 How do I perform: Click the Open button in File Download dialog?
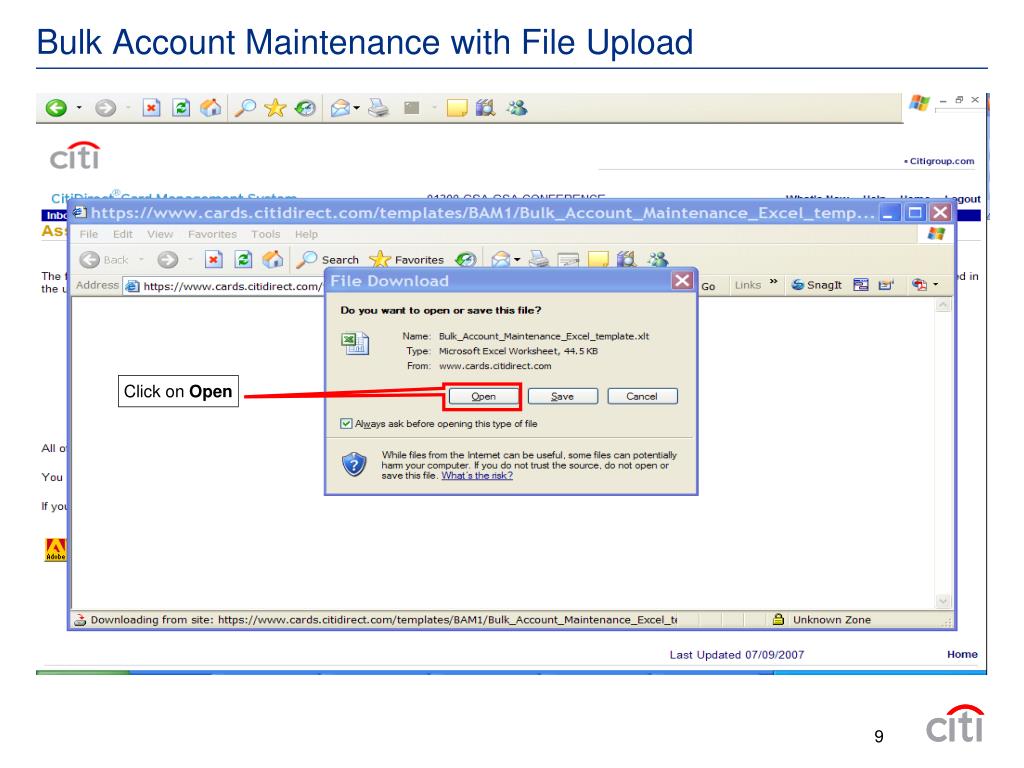(x=483, y=396)
